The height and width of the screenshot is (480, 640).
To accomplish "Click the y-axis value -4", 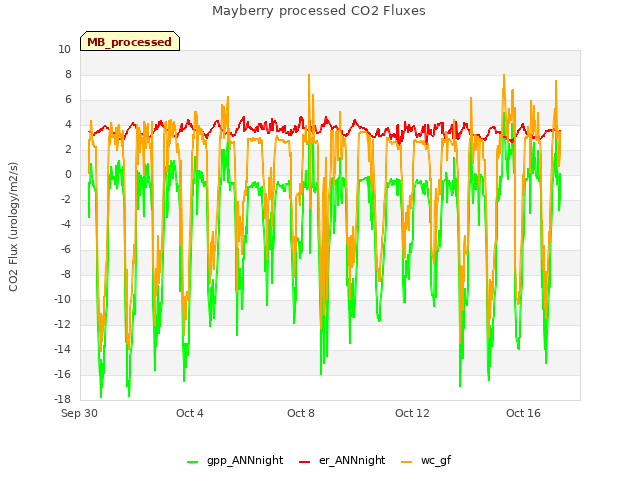I will pyautogui.click(x=66, y=224).
